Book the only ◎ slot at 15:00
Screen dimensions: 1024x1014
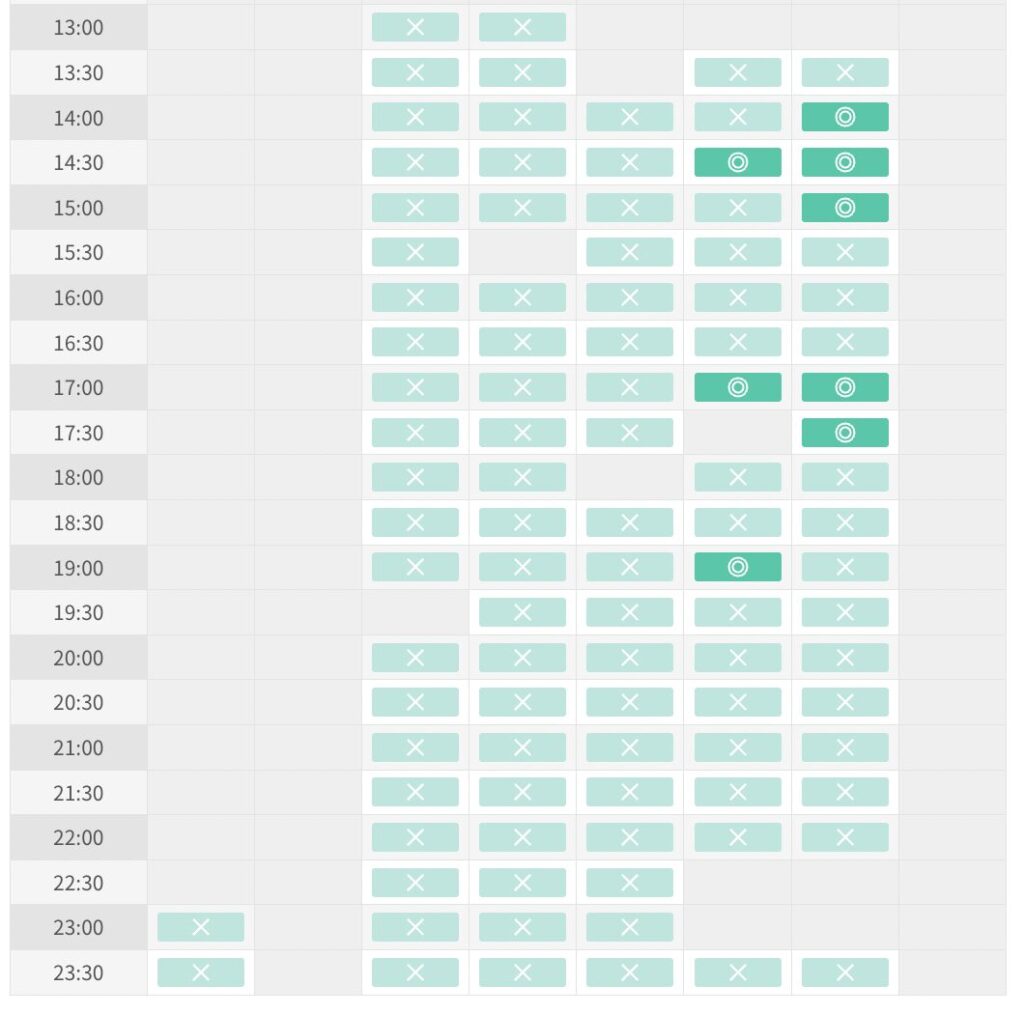tap(844, 208)
